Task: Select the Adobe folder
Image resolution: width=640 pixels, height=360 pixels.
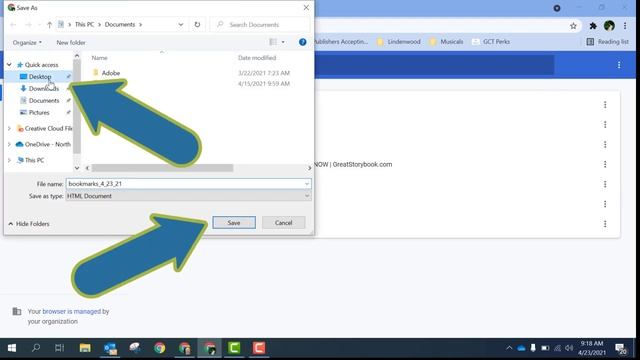Action: (111, 73)
